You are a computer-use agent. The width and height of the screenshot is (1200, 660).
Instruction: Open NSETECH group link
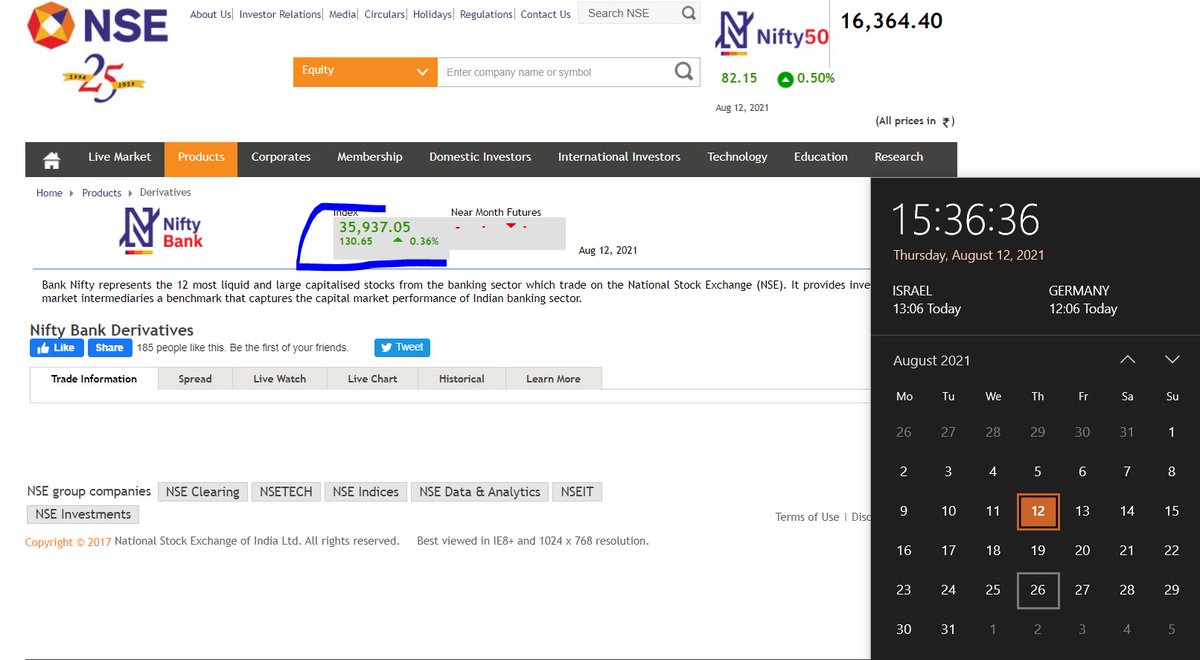286,492
